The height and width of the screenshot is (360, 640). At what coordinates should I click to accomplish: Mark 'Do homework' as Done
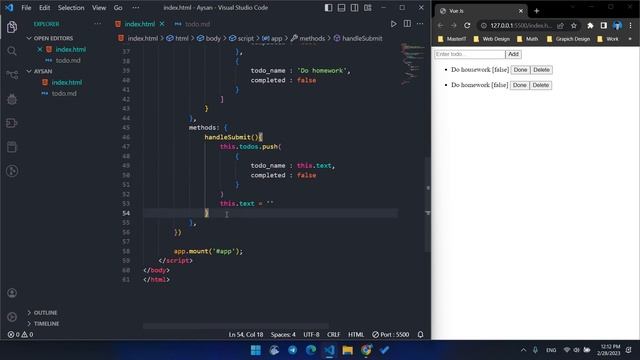click(x=519, y=85)
